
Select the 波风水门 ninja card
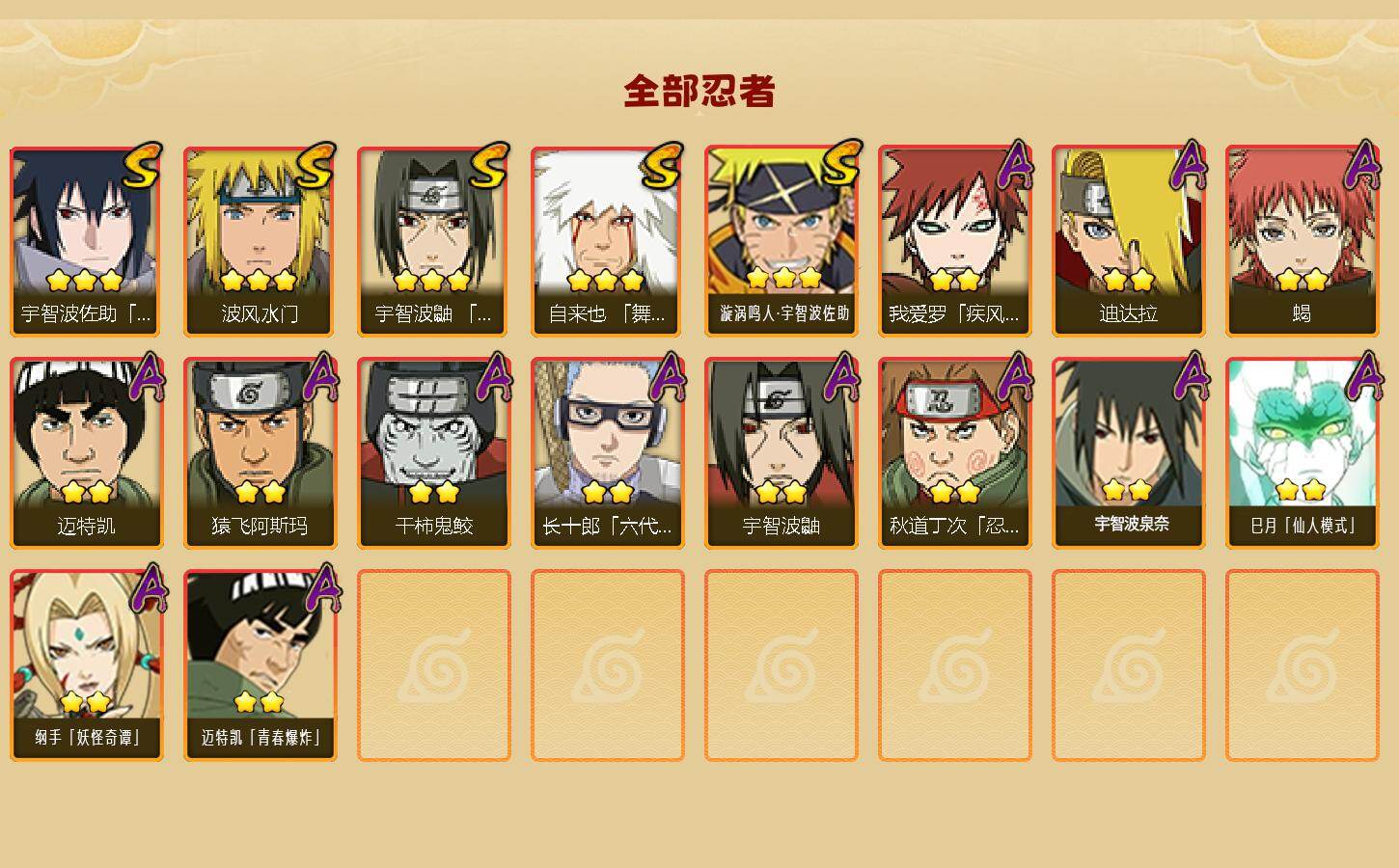tap(260, 241)
